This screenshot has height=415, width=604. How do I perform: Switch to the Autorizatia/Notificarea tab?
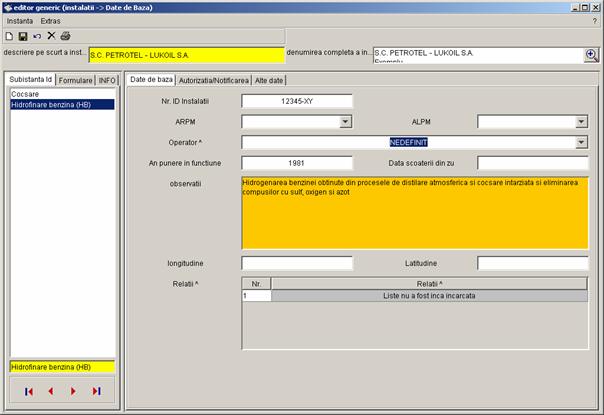[x=214, y=79]
